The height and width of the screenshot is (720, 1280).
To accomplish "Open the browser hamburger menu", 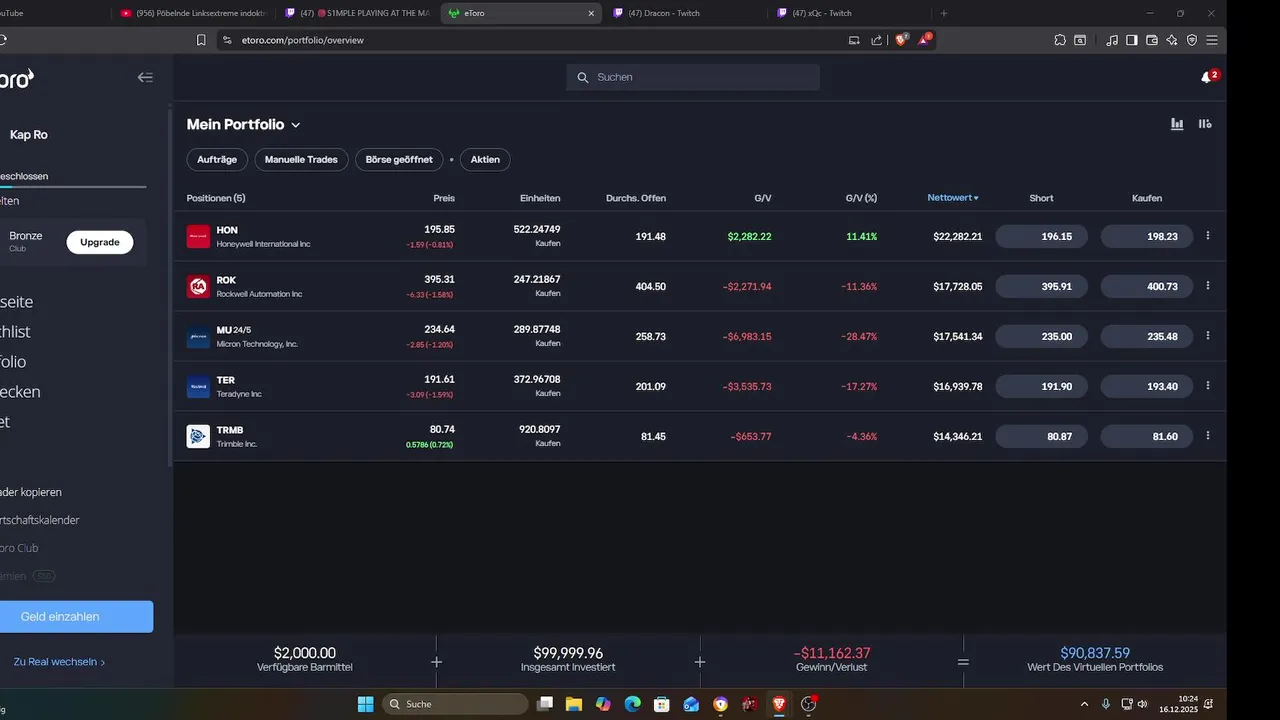I will point(1212,40).
